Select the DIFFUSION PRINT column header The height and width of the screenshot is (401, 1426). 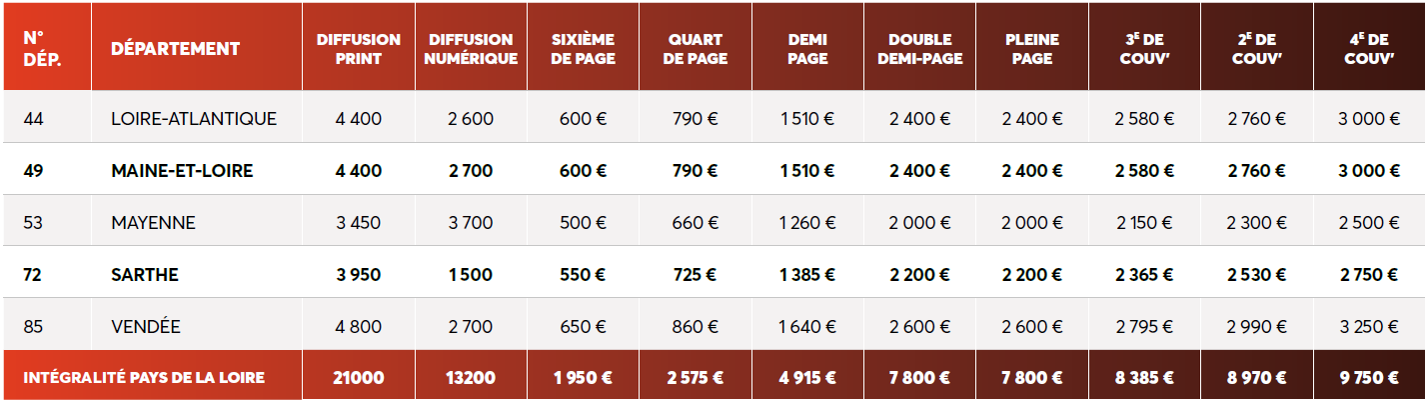pos(359,48)
